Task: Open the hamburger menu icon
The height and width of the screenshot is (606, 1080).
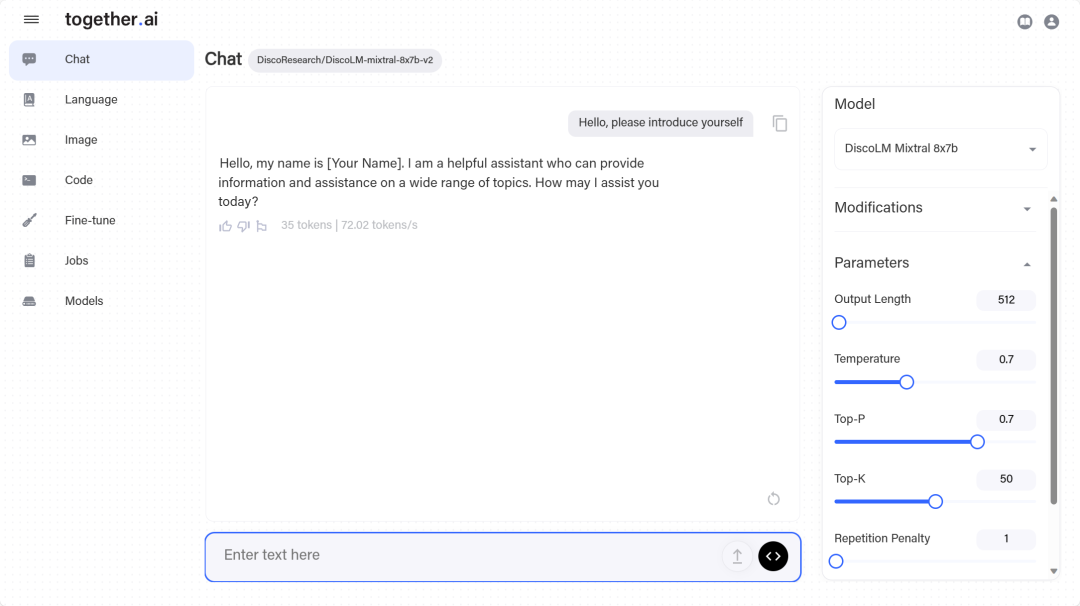Action: click(x=31, y=19)
